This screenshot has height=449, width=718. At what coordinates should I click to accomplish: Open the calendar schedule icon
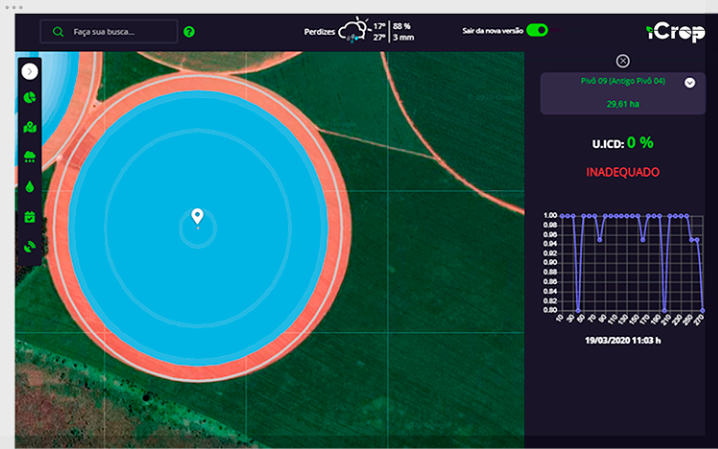(x=30, y=216)
